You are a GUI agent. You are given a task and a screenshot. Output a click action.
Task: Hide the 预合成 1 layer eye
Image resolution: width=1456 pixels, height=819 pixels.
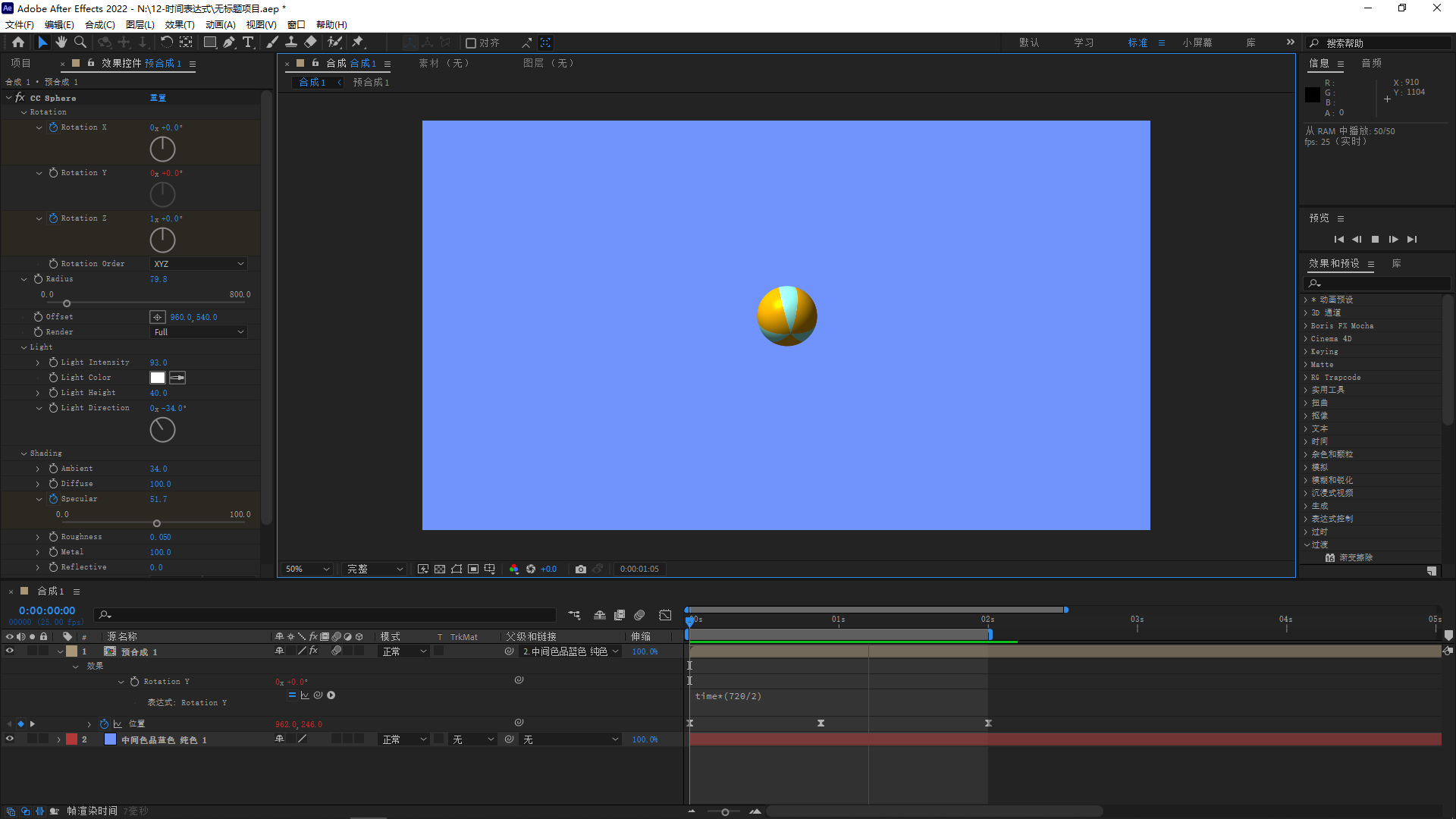click(x=10, y=651)
